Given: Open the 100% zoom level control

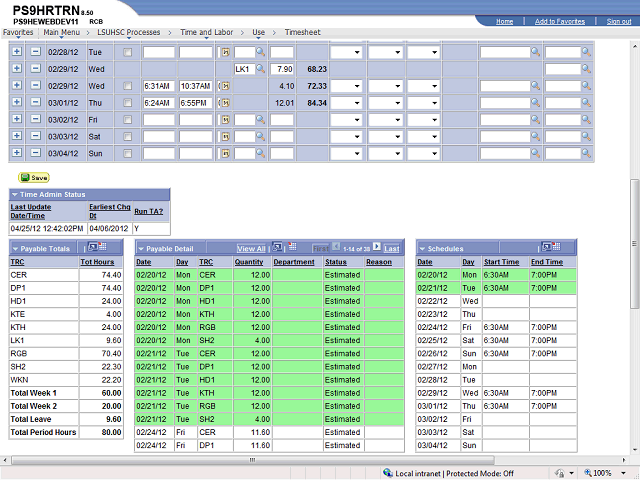Looking at the screenshot, I should click(x=606, y=473).
